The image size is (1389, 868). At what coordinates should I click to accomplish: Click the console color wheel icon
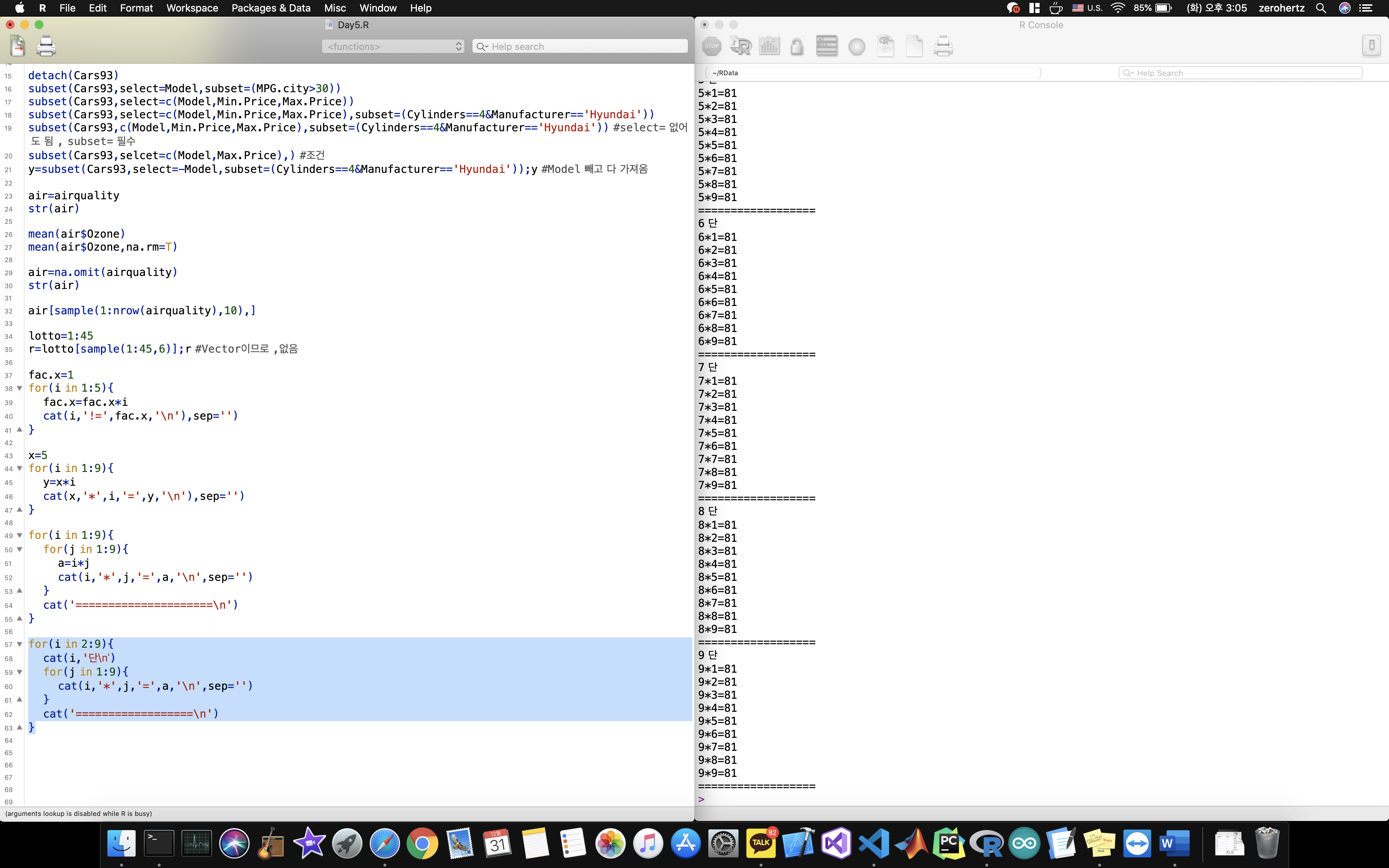coord(856,47)
